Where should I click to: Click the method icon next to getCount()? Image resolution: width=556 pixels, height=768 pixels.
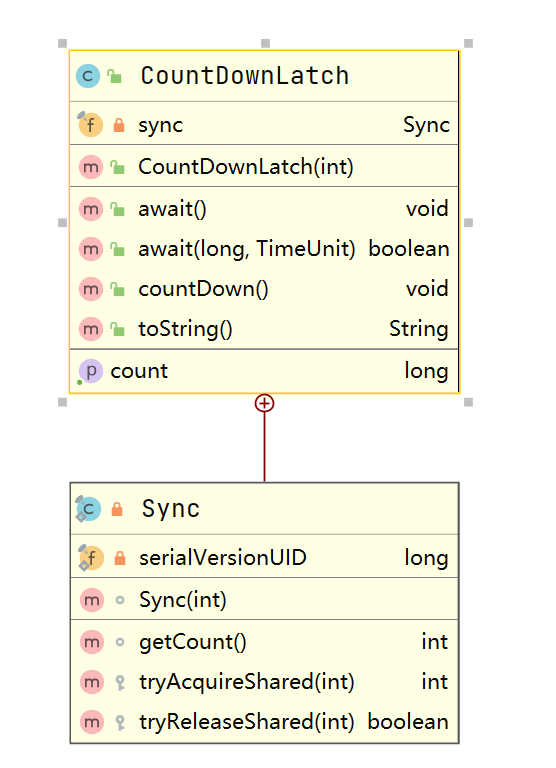click(x=92, y=642)
